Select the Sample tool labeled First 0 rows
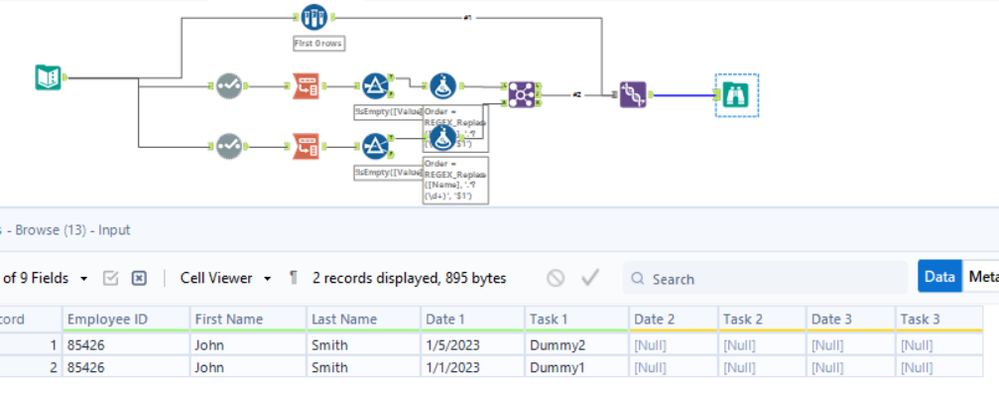The image size is (999, 395). (313, 17)
